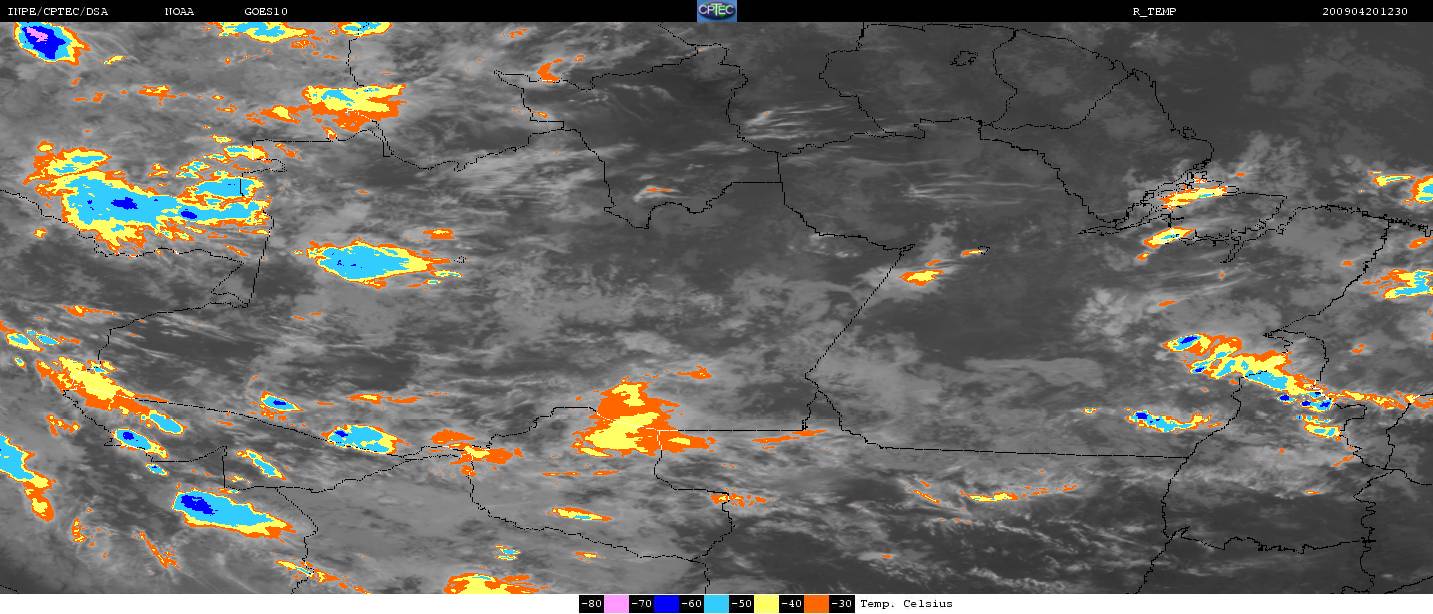Click the -30 legend label
Viewport: 1433px width, 614px height.
coord(842,604)
